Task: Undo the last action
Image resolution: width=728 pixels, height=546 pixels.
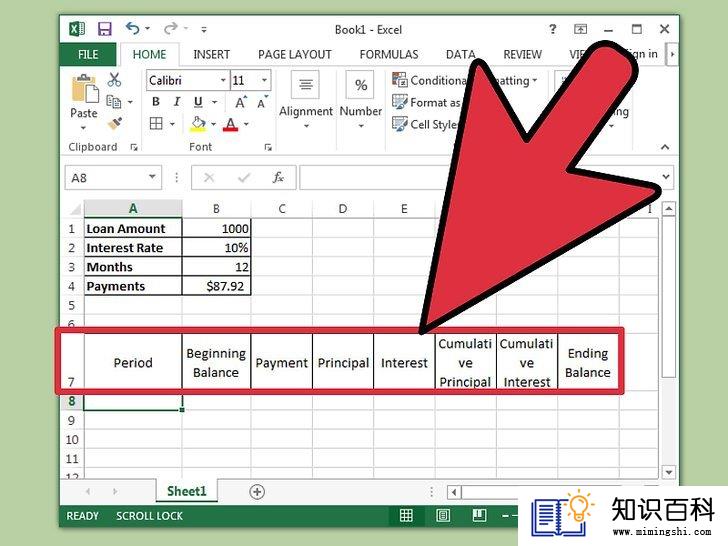Action: [x=132, y=29]
